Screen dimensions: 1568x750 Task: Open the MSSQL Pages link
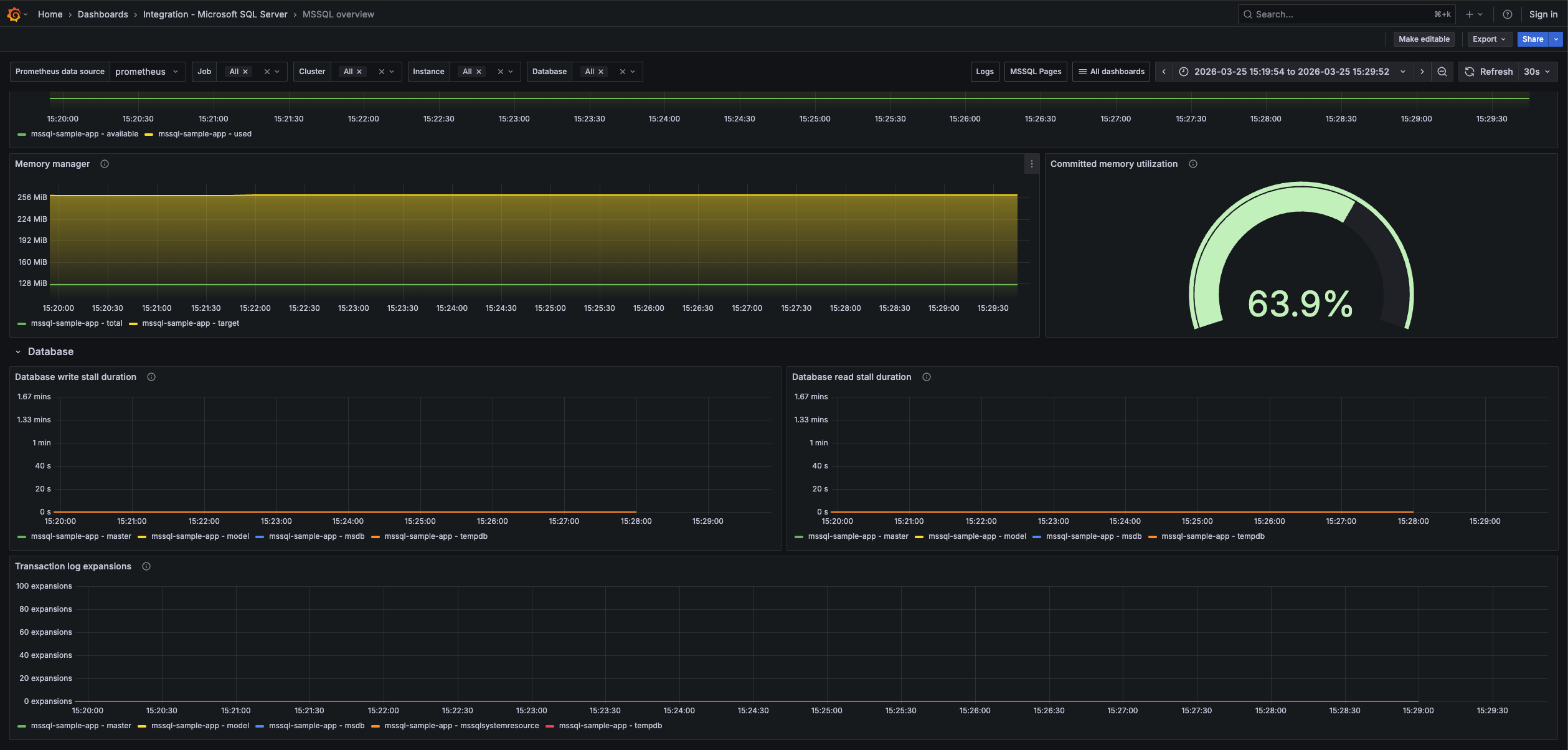1036,71
